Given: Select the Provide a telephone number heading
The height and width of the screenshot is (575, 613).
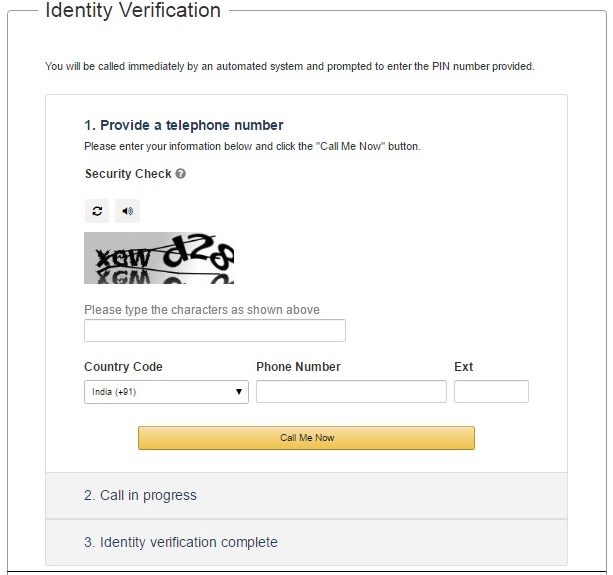Looking at the screenshot, I should [x=184, y=125].
